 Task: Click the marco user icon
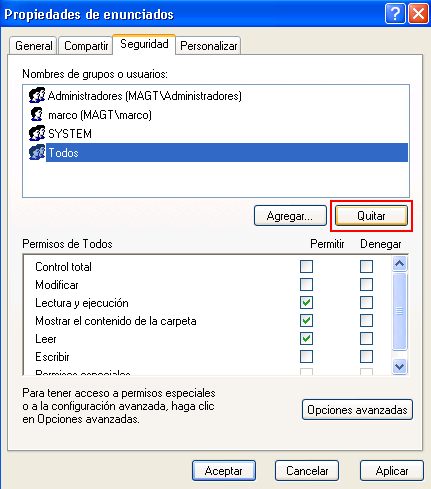(37, 115)
